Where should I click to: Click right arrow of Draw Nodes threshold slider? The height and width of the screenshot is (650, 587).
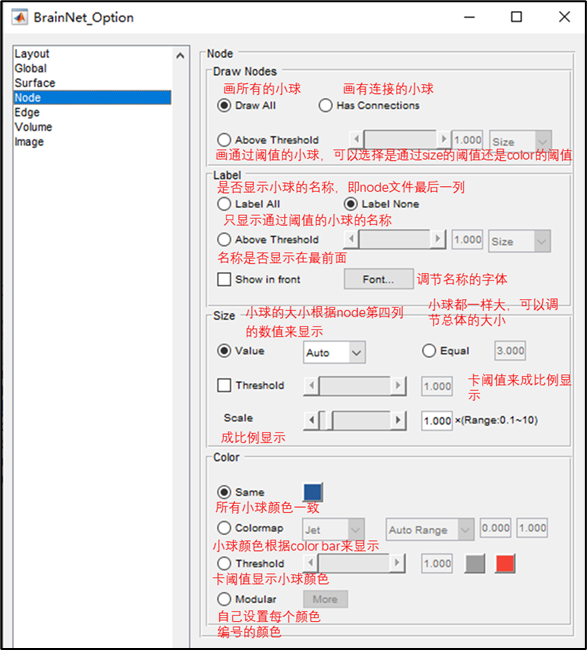click(443, 139)
